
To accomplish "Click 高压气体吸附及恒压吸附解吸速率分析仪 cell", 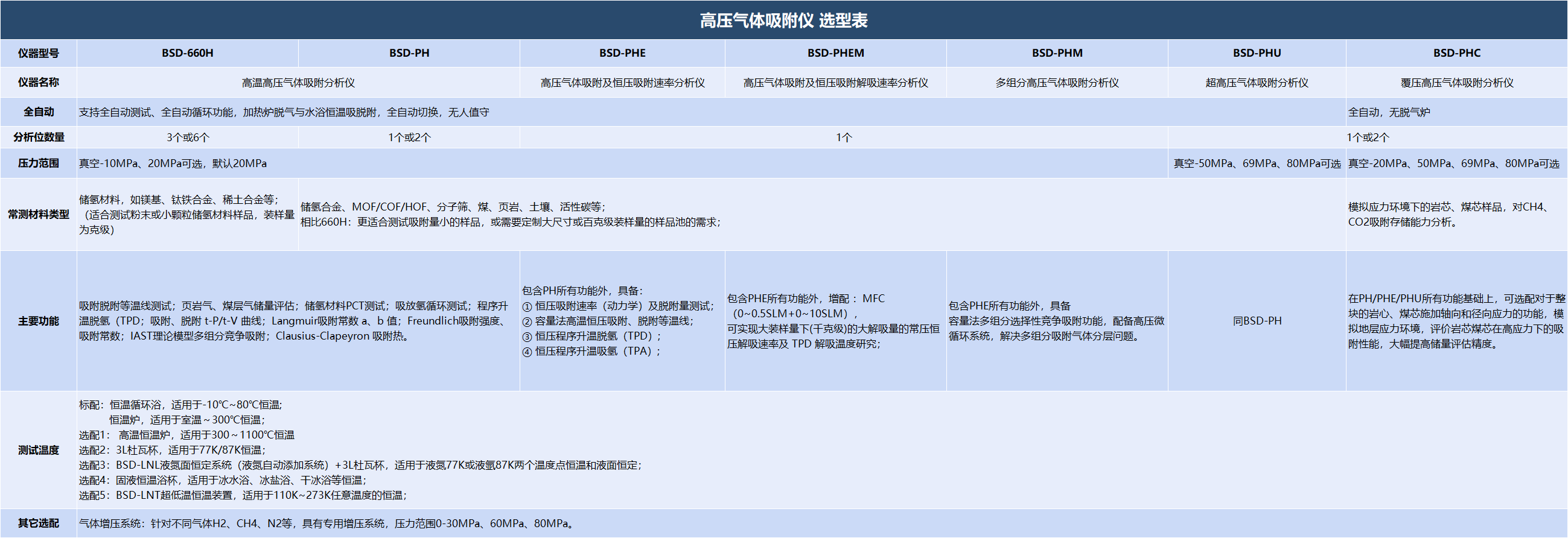I will tap(836, 82).
